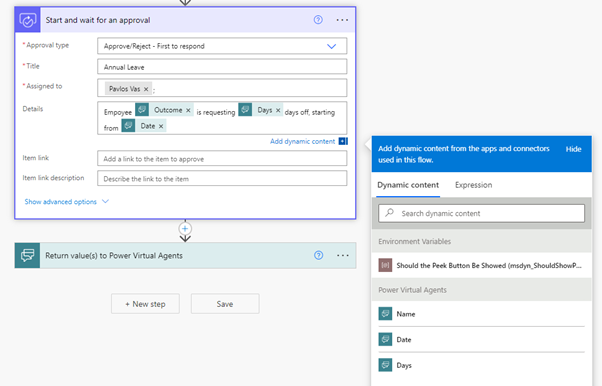602x386 pixels.
Task: Click the Save button
Action: point(225,304)
